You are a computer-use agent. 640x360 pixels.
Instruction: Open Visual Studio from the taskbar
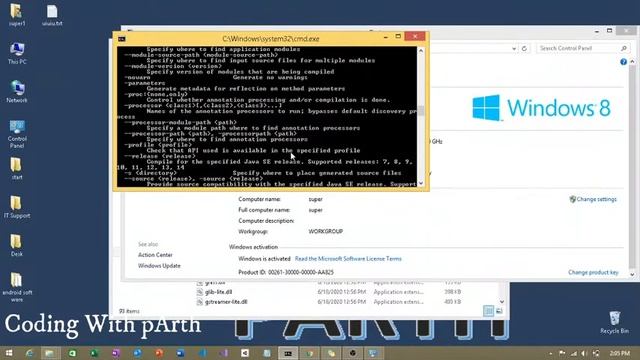point(224,353)
